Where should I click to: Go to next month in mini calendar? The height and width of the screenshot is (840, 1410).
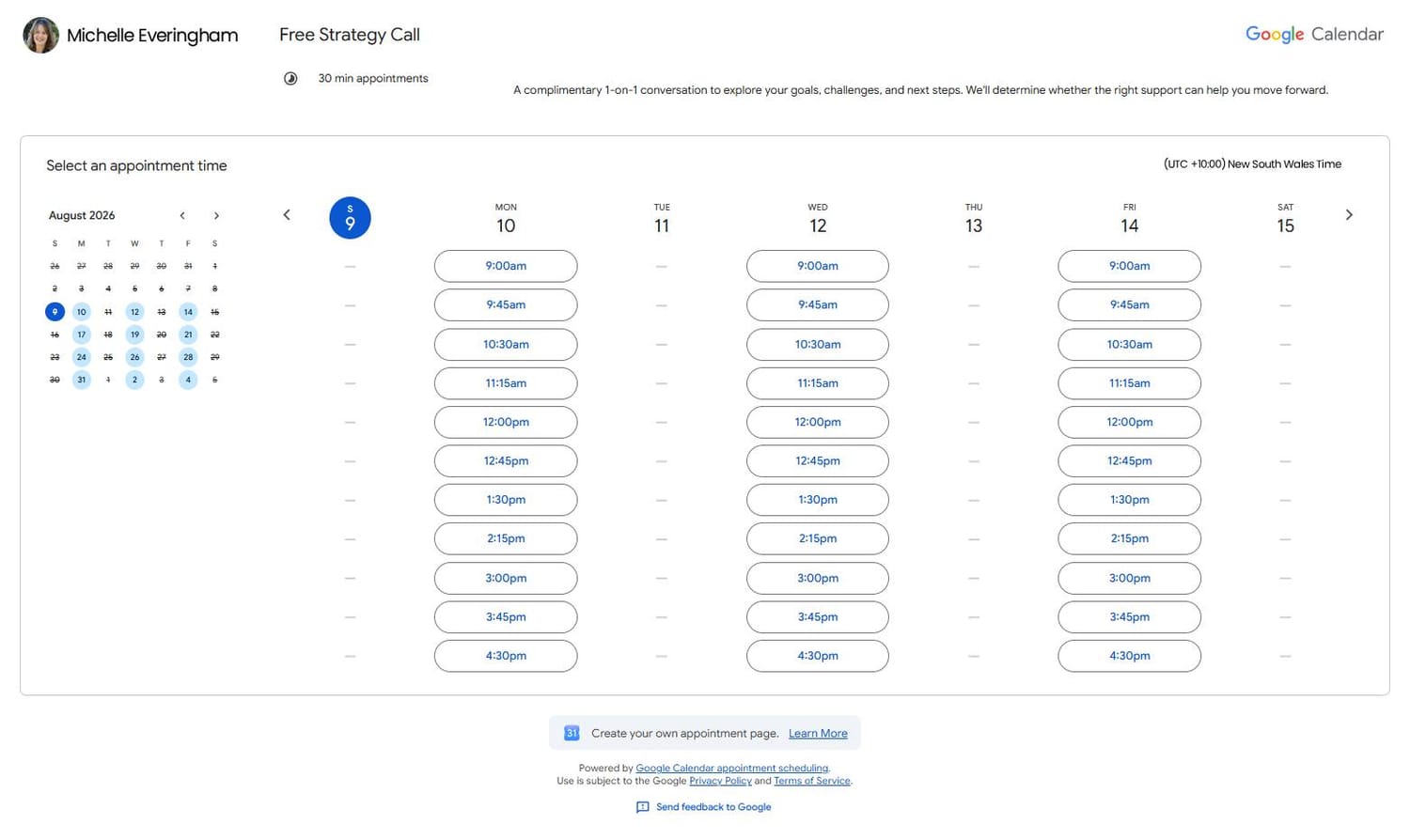[216, 216]
